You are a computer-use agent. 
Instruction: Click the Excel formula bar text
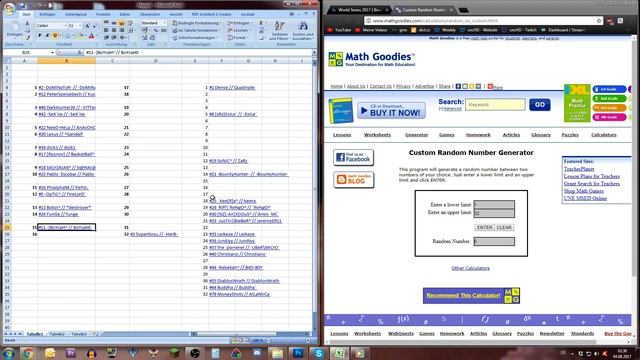point(112,53)
